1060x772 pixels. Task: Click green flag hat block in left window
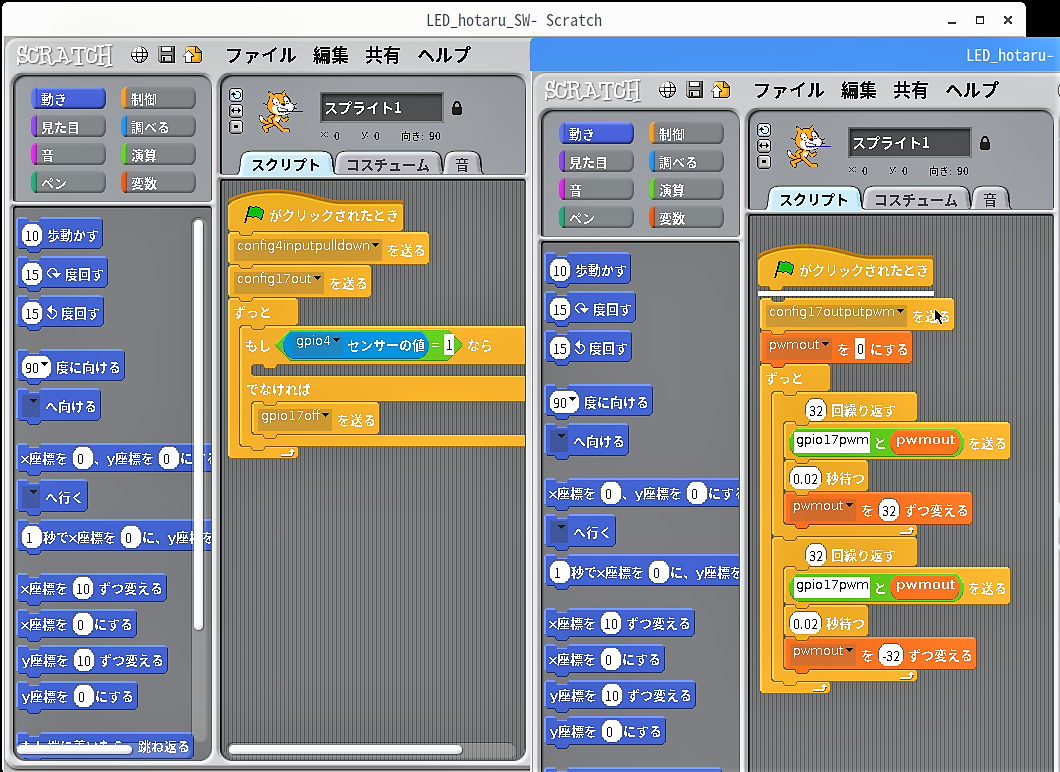(x=315, y=215)
